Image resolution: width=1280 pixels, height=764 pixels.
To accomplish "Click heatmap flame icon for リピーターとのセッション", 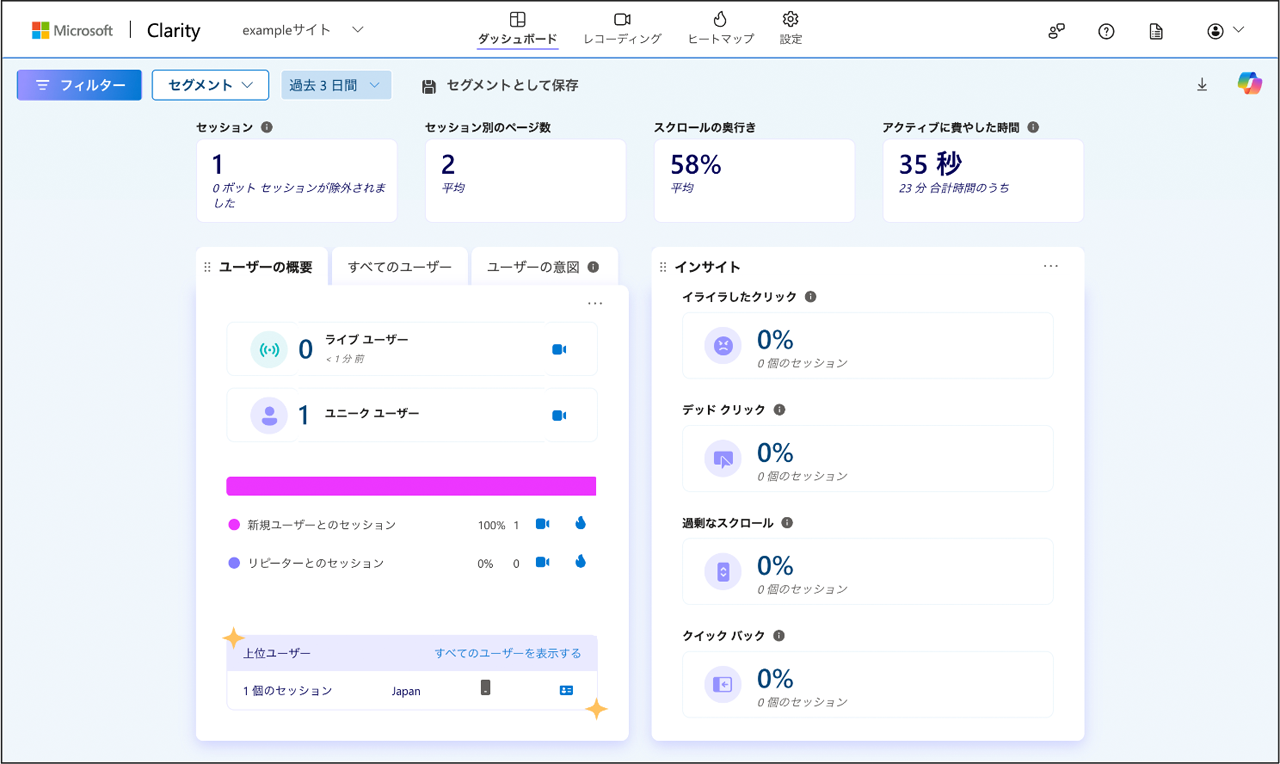I will click(580, 561).
